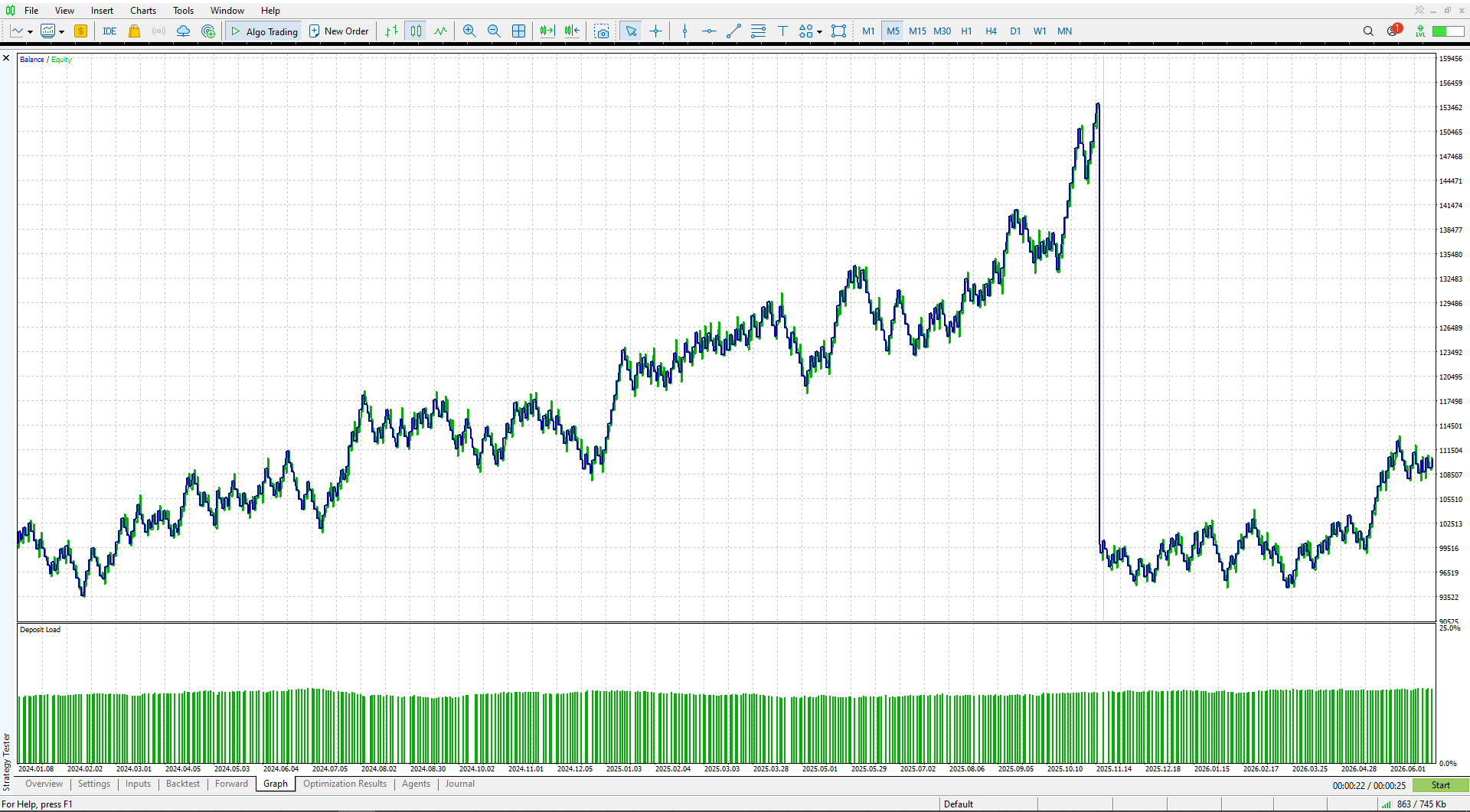
Task: Switch to the Backtest tab
Action: coord(183,784)
